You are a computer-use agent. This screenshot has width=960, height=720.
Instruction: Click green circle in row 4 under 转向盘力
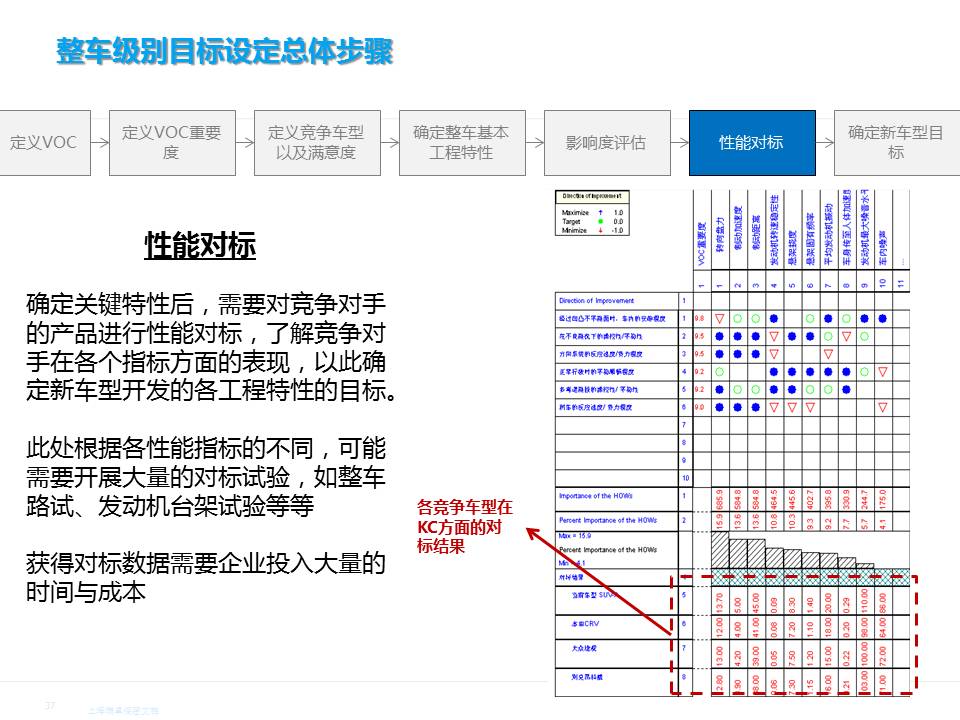pos(719,372)
